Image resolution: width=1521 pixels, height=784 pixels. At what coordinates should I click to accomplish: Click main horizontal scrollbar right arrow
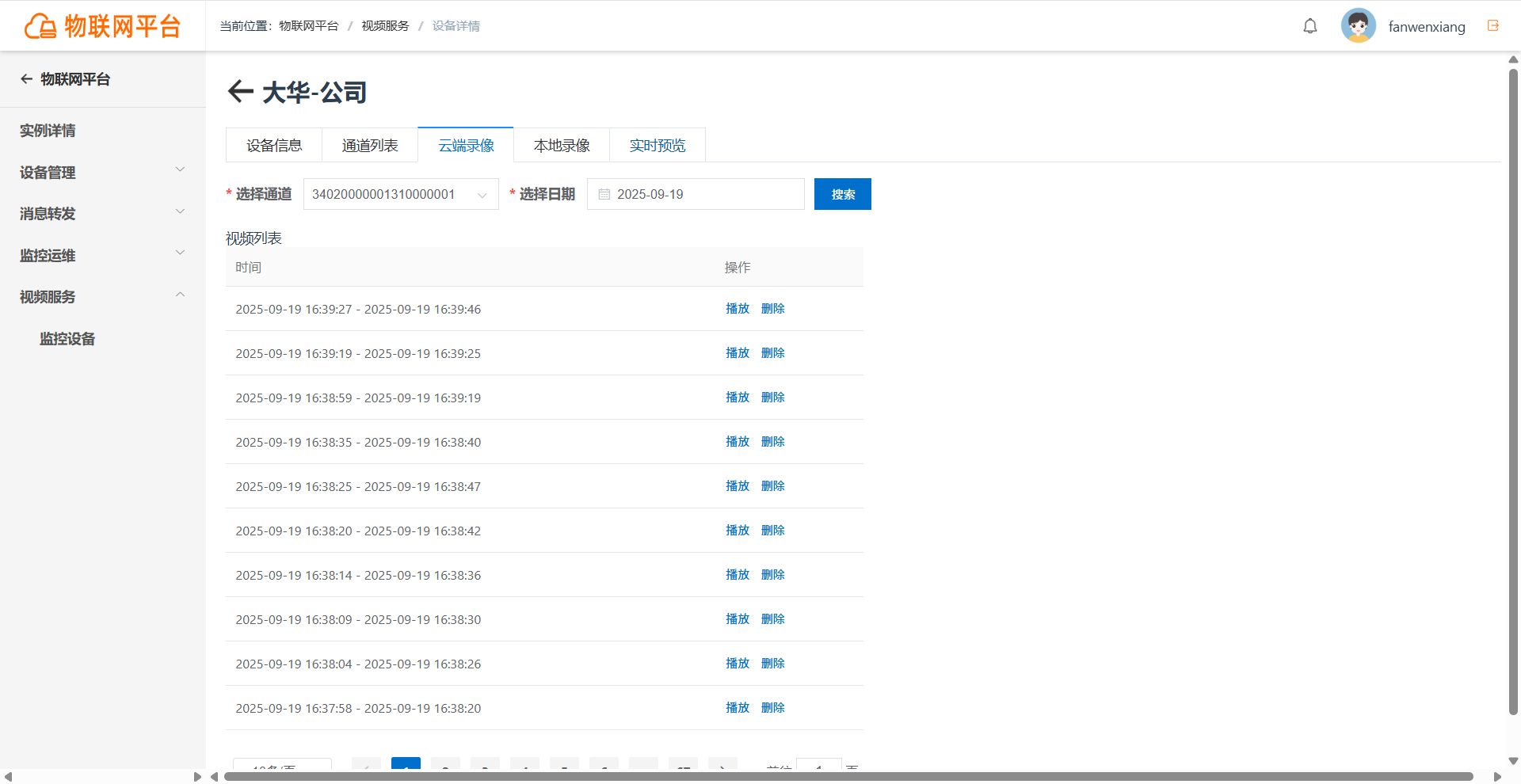tap(1497, 777)
